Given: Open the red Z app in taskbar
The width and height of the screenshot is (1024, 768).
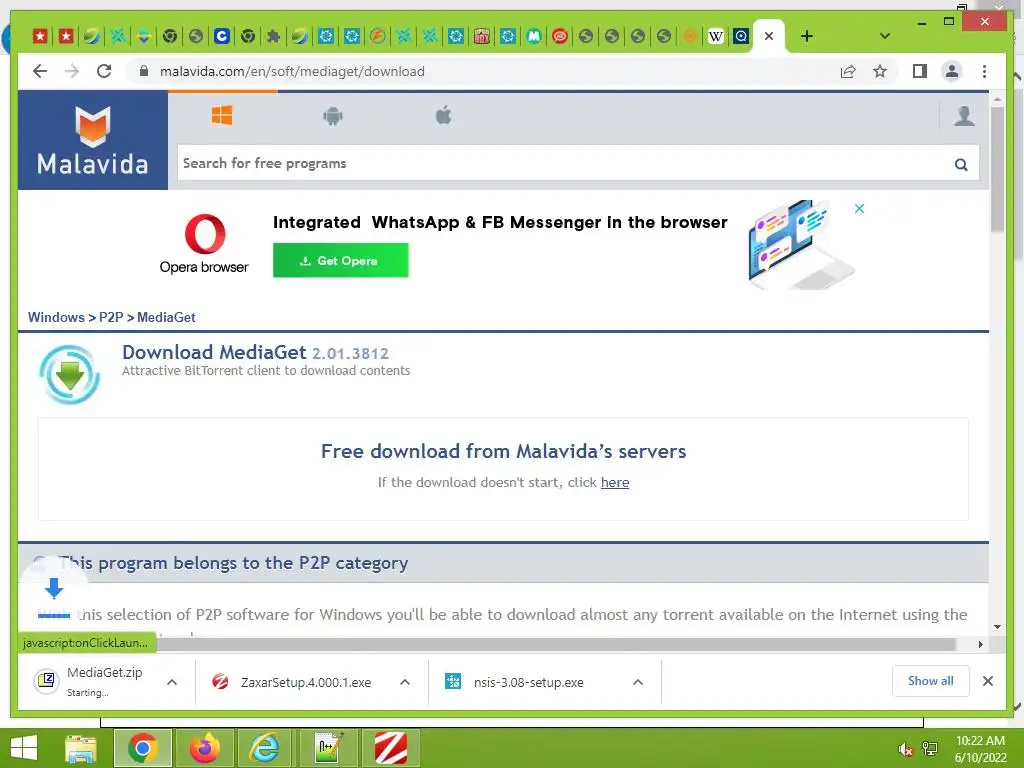Looking at the screenshot, I should pyautogui.click(x=391, y=748).
